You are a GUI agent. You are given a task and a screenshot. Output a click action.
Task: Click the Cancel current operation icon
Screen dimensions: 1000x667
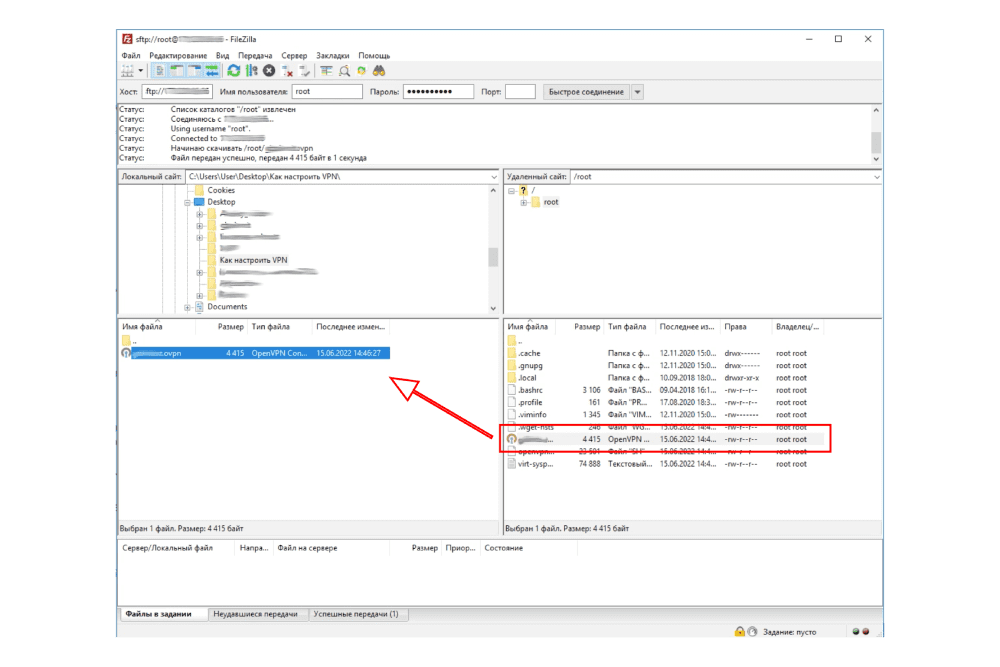269,71
